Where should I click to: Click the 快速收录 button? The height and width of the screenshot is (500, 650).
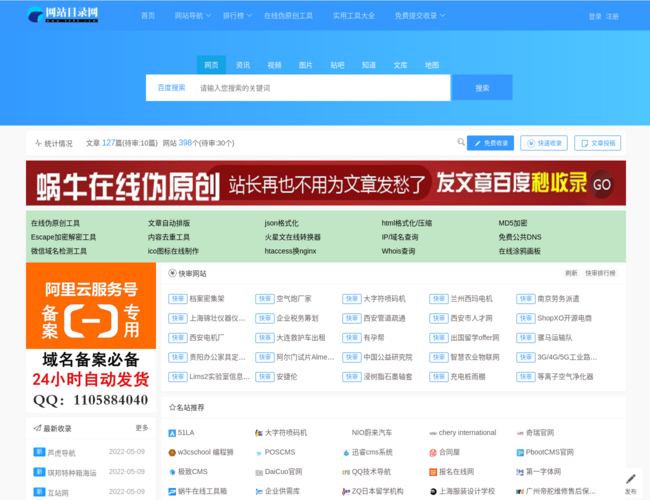(x=544, y=143)
